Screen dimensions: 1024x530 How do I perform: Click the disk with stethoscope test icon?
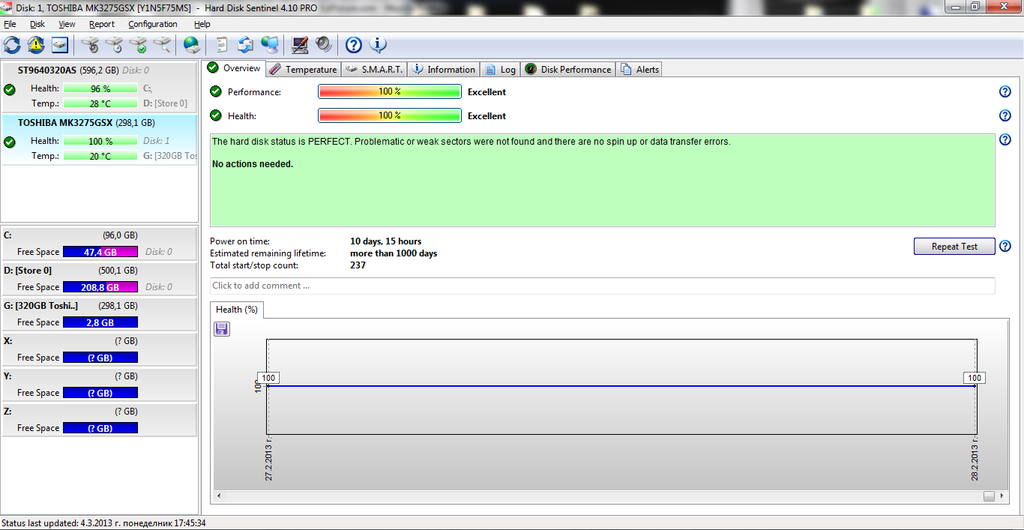[91, 45]
